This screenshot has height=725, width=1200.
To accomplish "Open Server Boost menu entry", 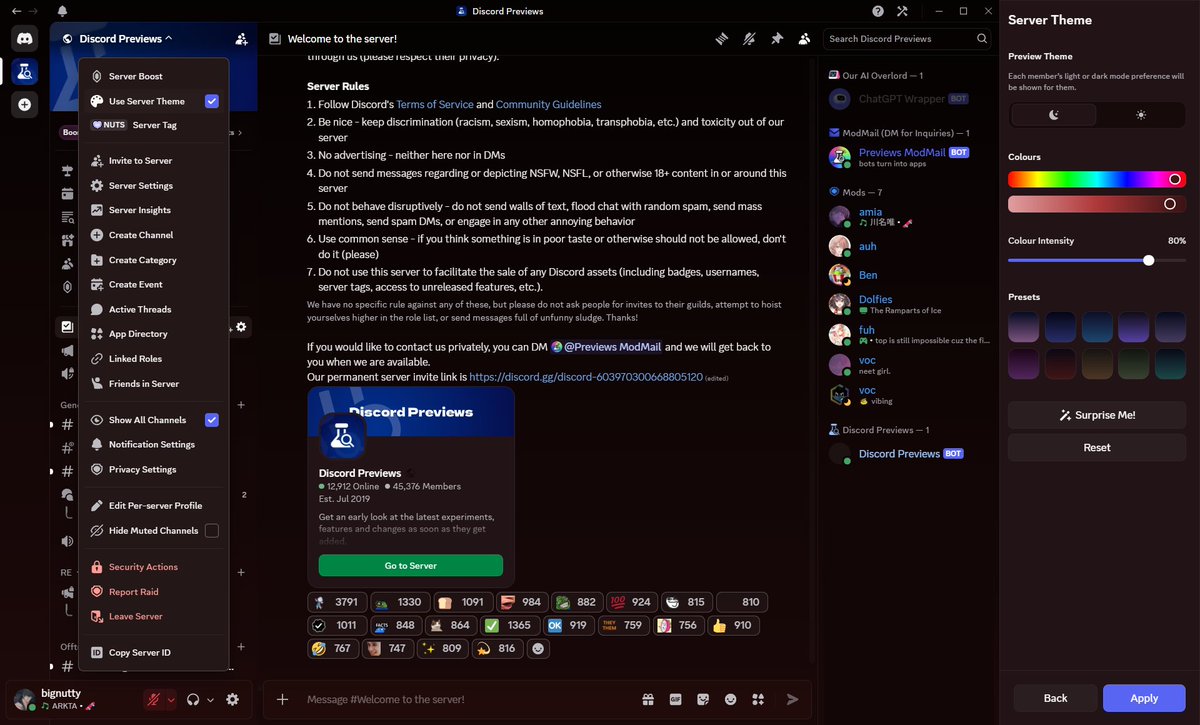I will 154,76.
